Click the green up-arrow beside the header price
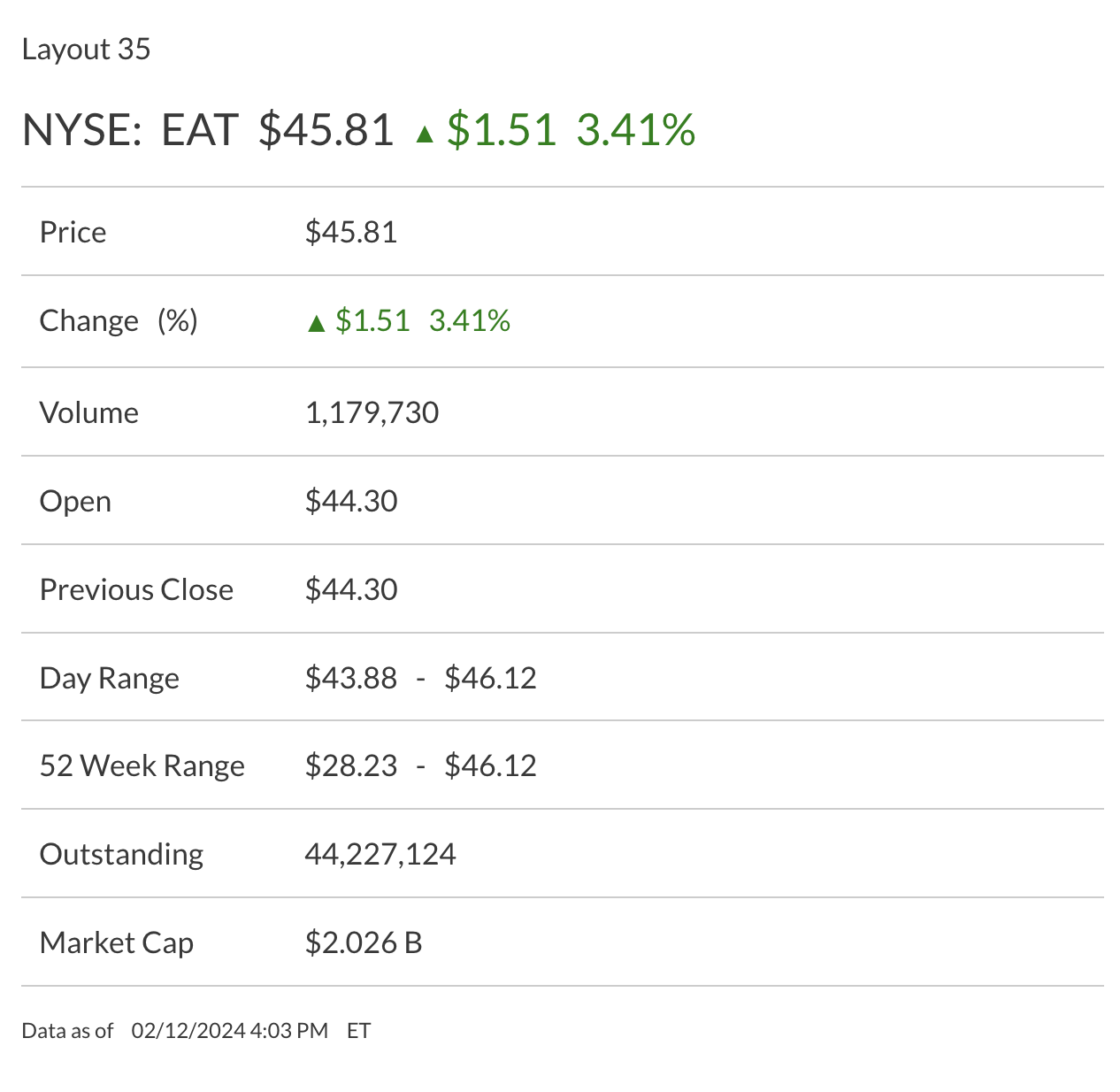This screenshot has height=1092, width=1120. click(425, 134)
